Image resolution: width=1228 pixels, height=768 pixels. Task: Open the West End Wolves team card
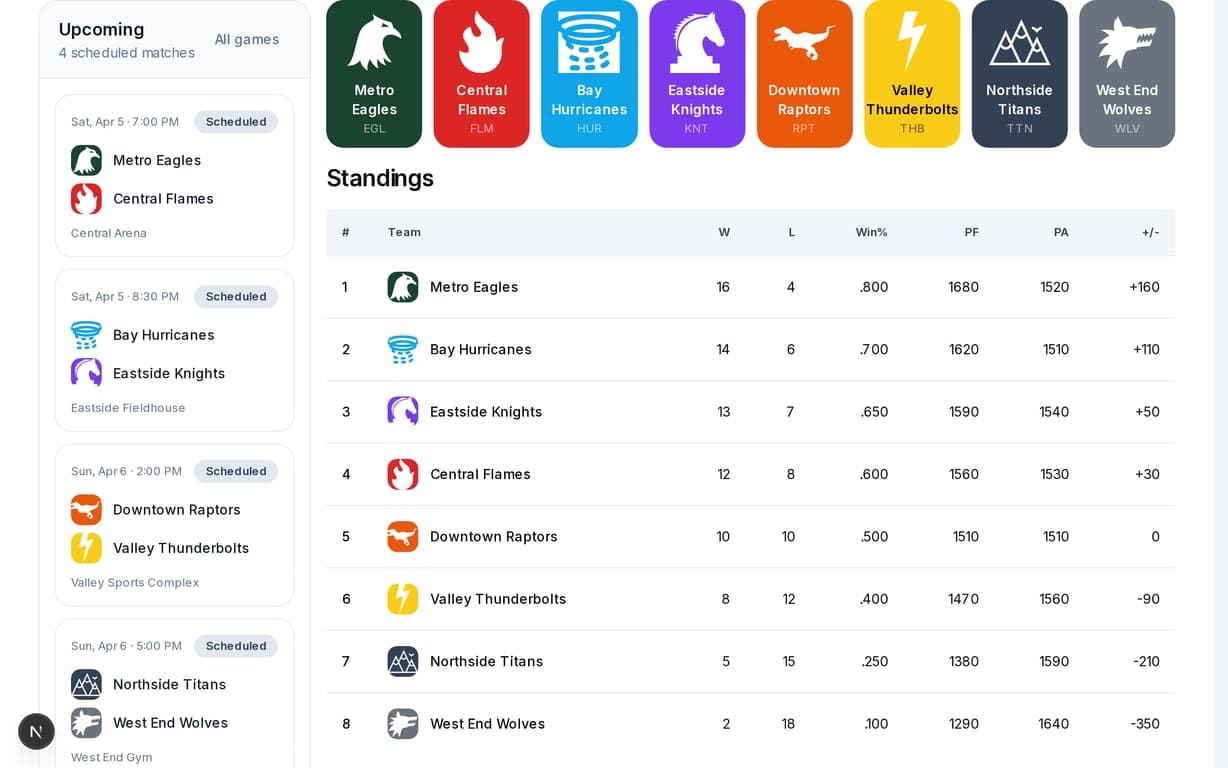tap(1127, 74)
